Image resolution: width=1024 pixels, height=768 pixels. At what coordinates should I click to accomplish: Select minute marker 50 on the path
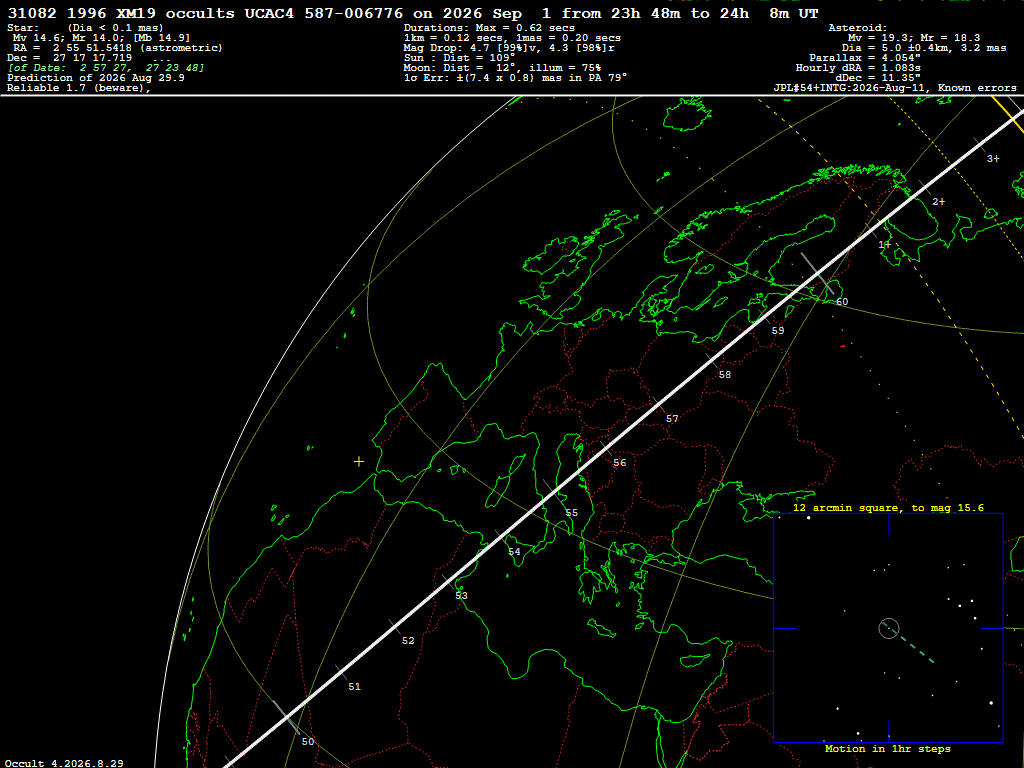pyautogui.click(x=308, y=741)
